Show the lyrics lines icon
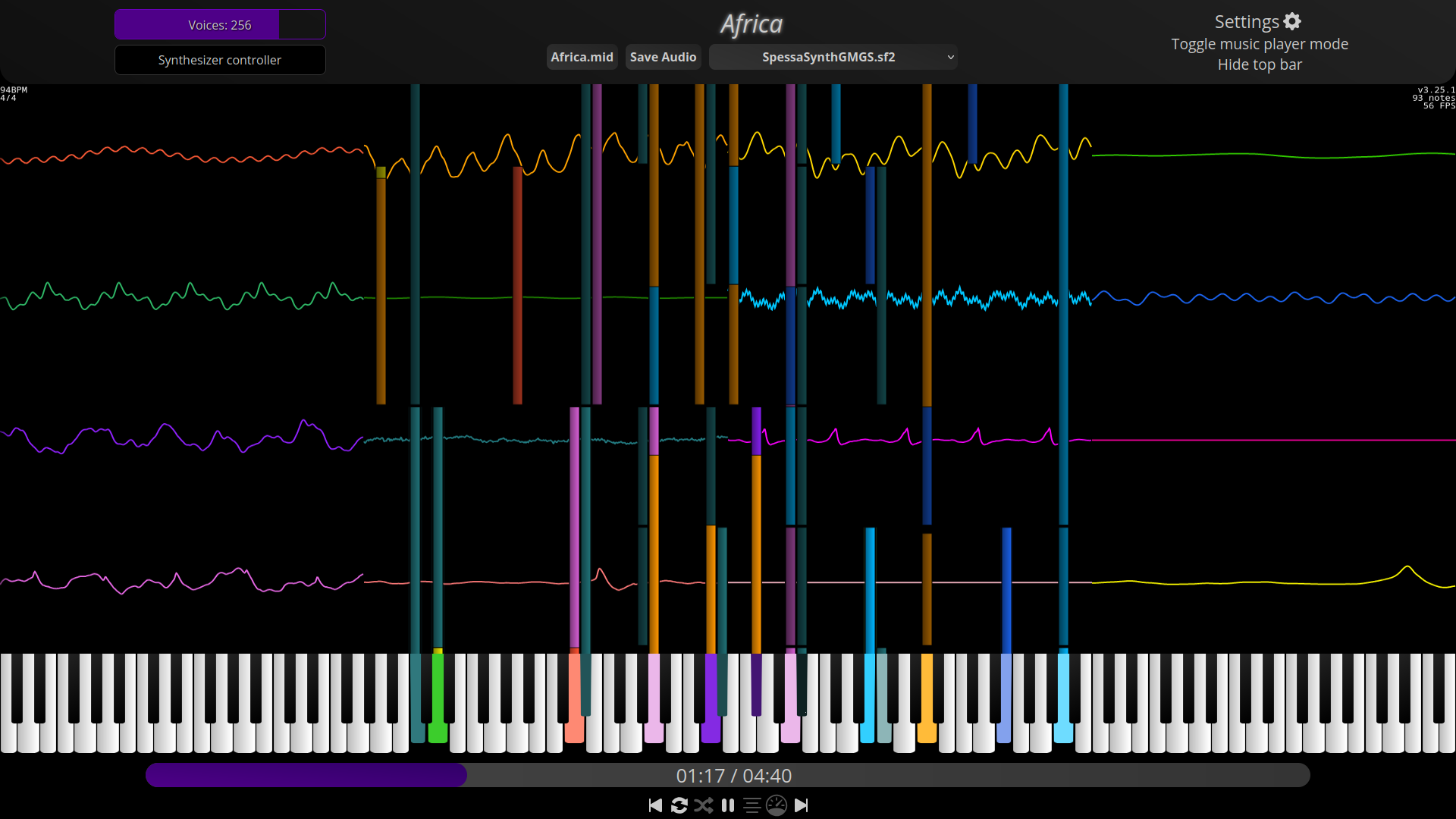1456x819 pixels. coord(752,805)
